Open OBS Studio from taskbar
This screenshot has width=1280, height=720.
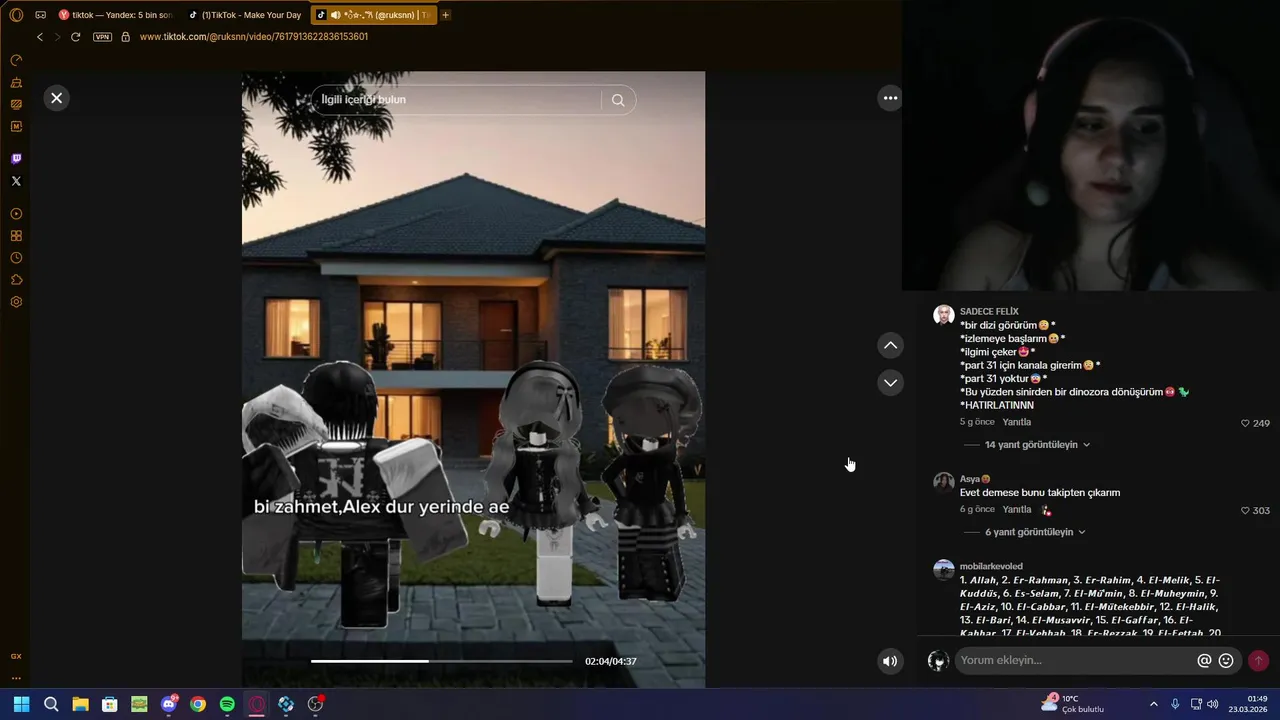click(316, 704)
